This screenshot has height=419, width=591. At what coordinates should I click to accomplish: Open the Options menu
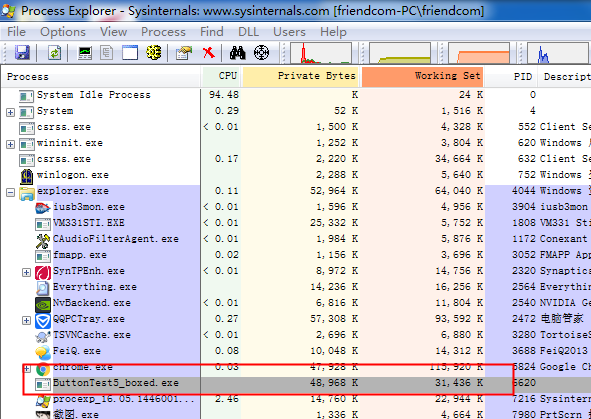click(63, 32)
